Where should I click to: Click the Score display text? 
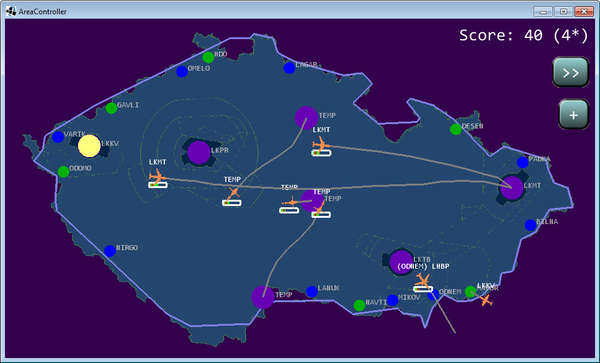click(523, 35)
